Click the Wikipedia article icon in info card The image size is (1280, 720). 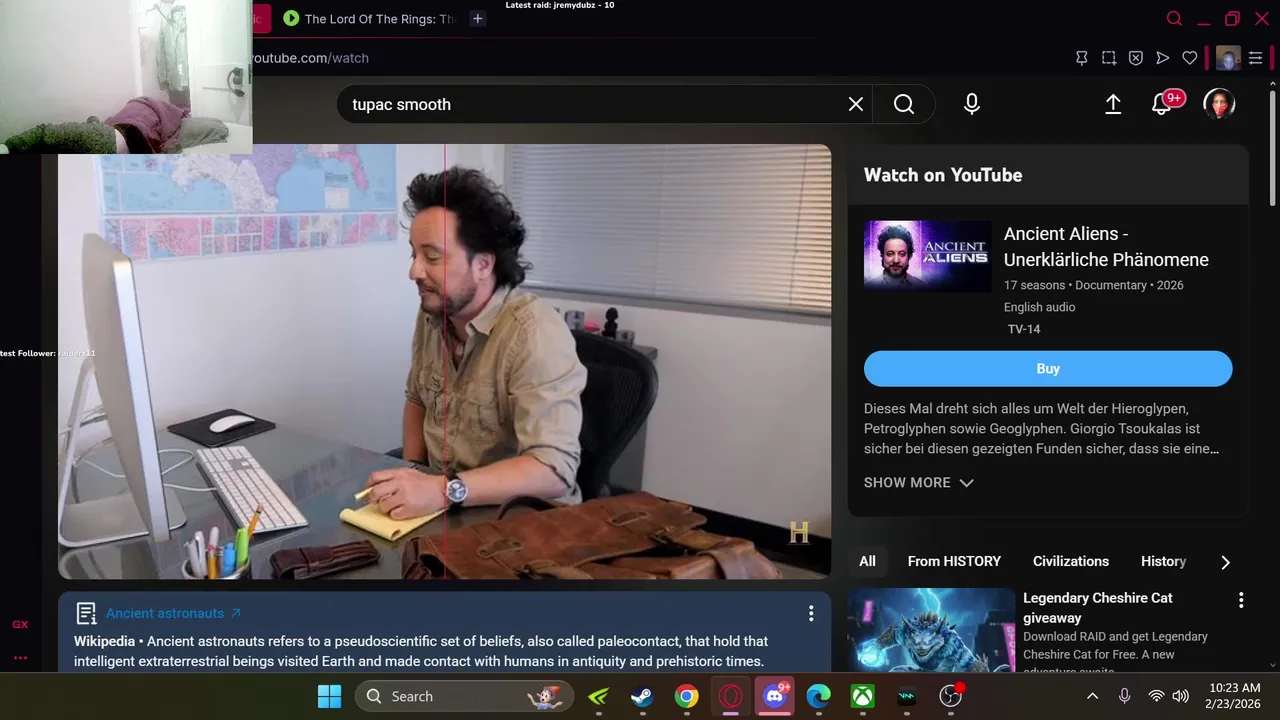[x=86, y=613]
